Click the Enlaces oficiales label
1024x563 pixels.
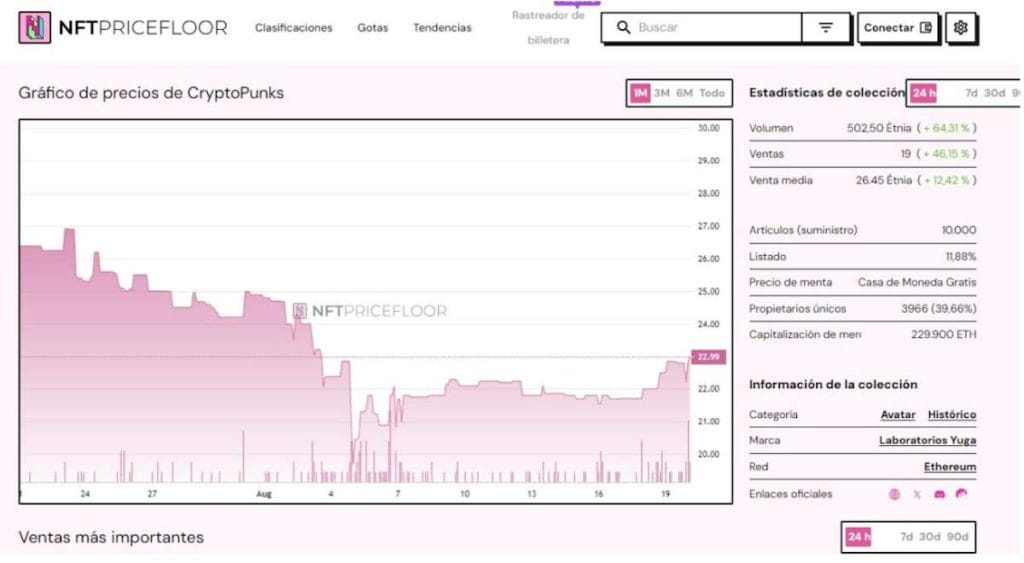click(x=790, y=494)
